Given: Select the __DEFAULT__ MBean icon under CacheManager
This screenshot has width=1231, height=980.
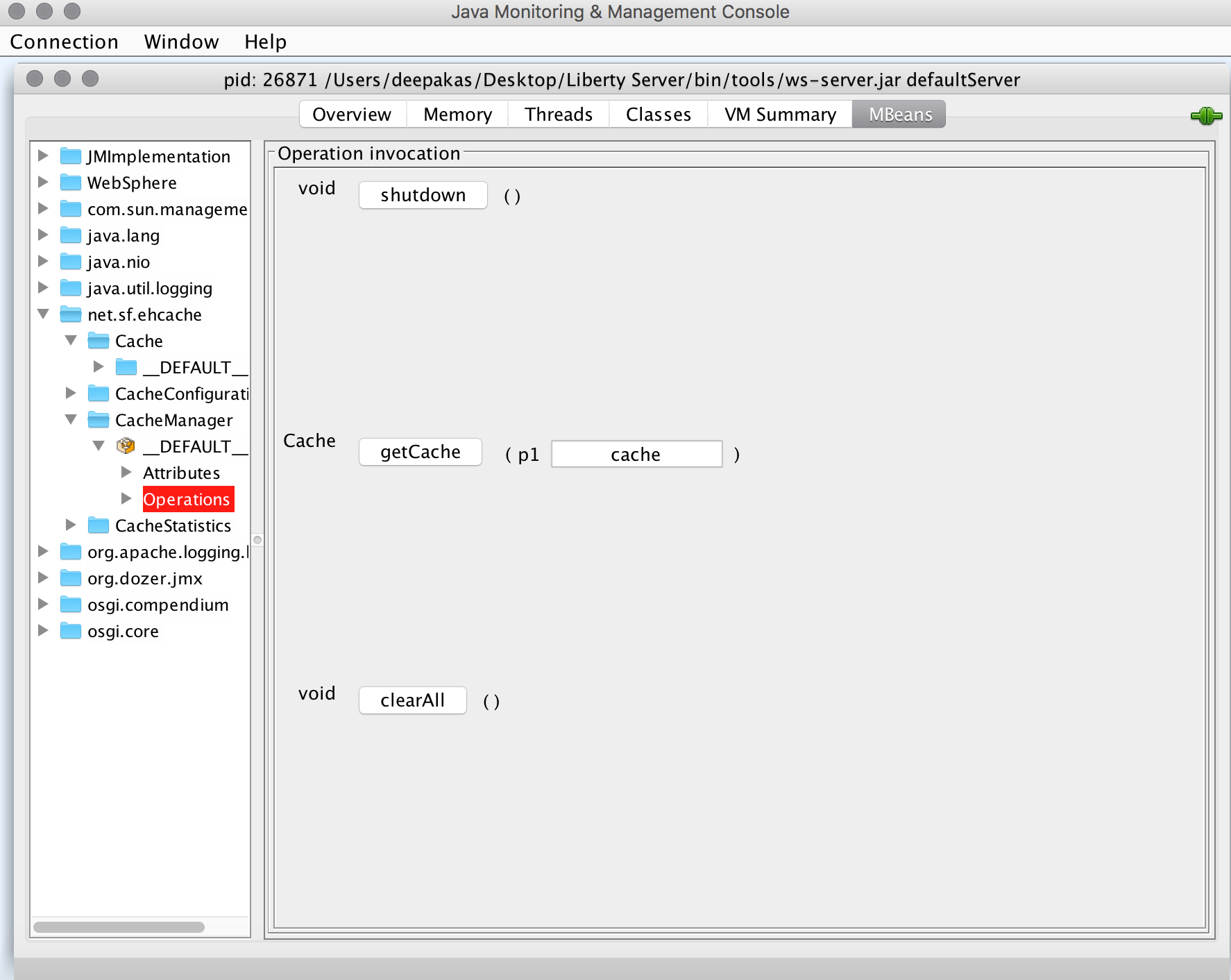Looking at the screenshot, I should click(x=125, y=446).
